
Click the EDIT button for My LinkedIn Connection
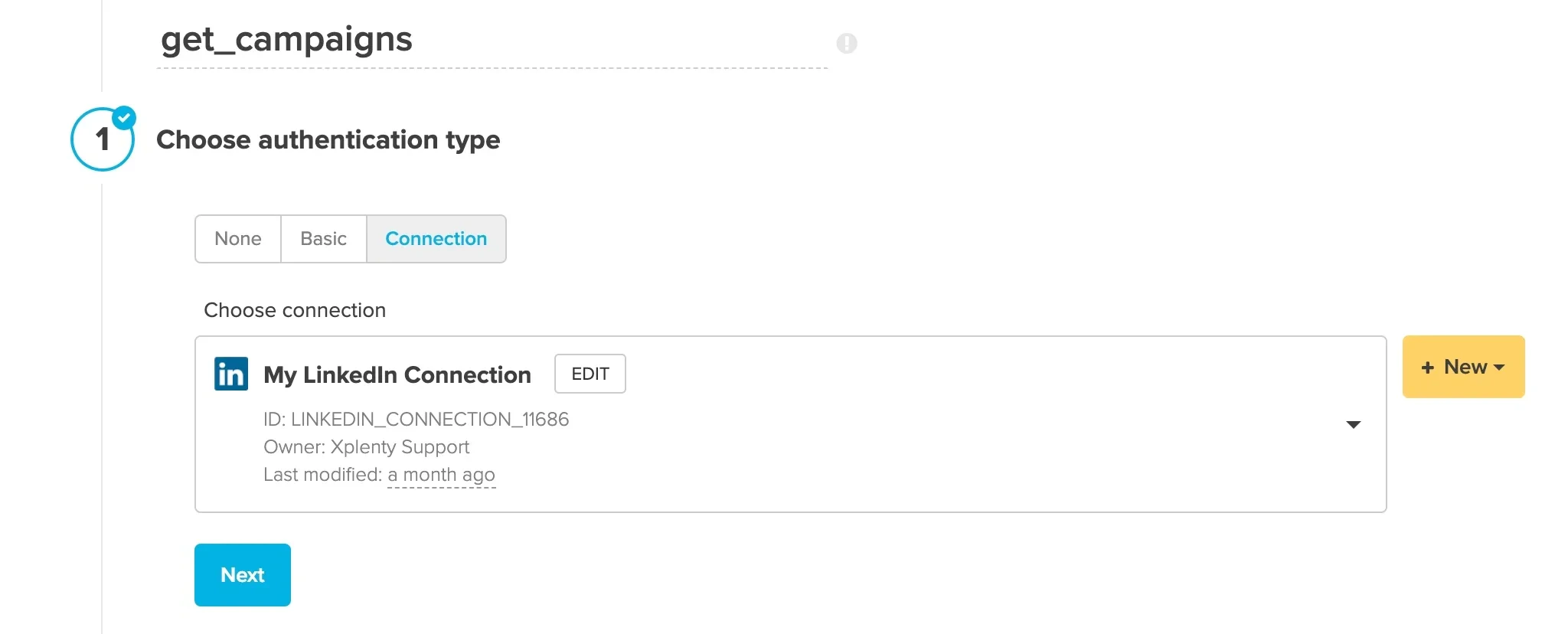point(590,374)
